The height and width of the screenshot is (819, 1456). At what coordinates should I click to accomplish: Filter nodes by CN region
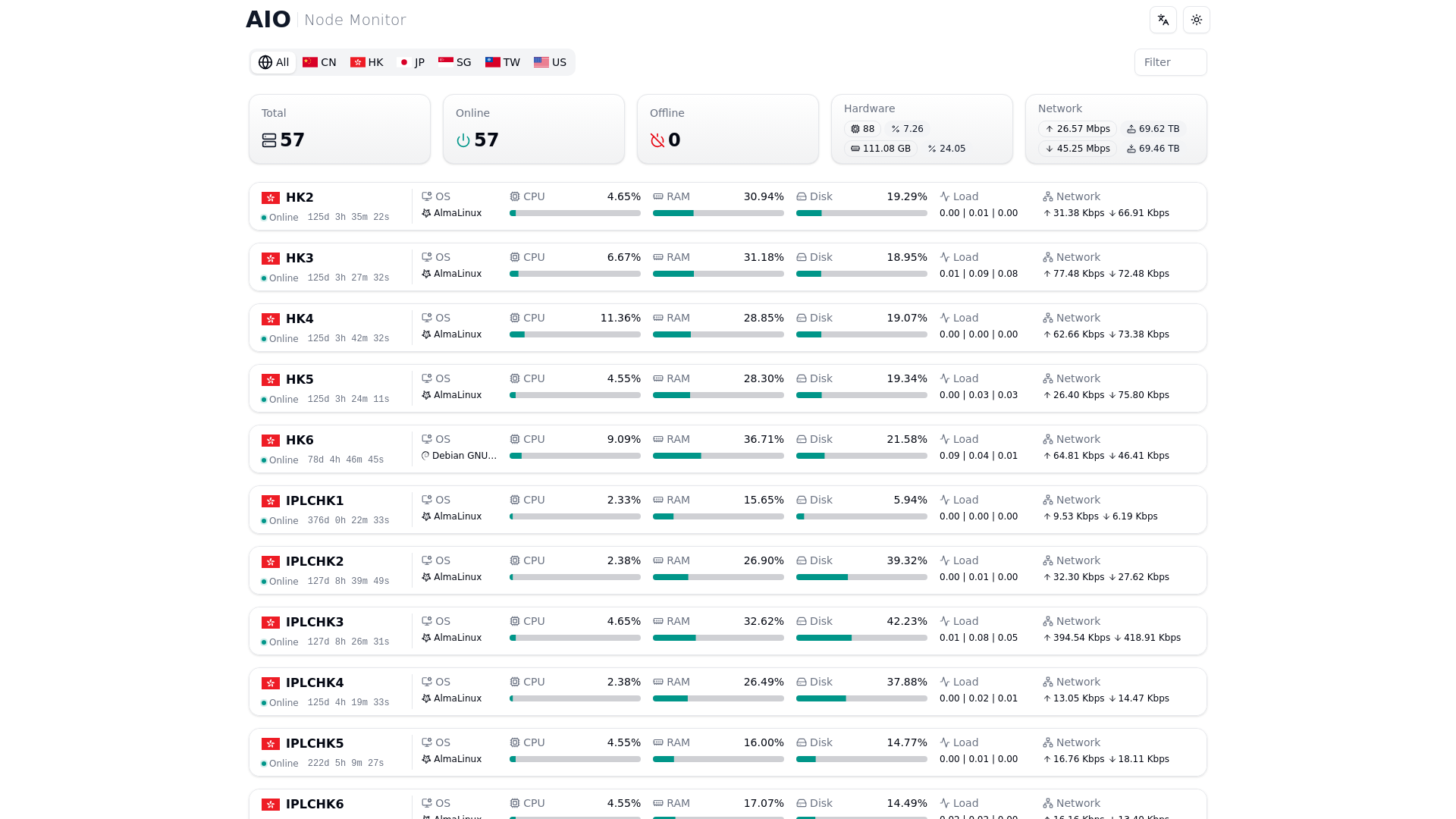pyautogui.click(x=319, y=62)
